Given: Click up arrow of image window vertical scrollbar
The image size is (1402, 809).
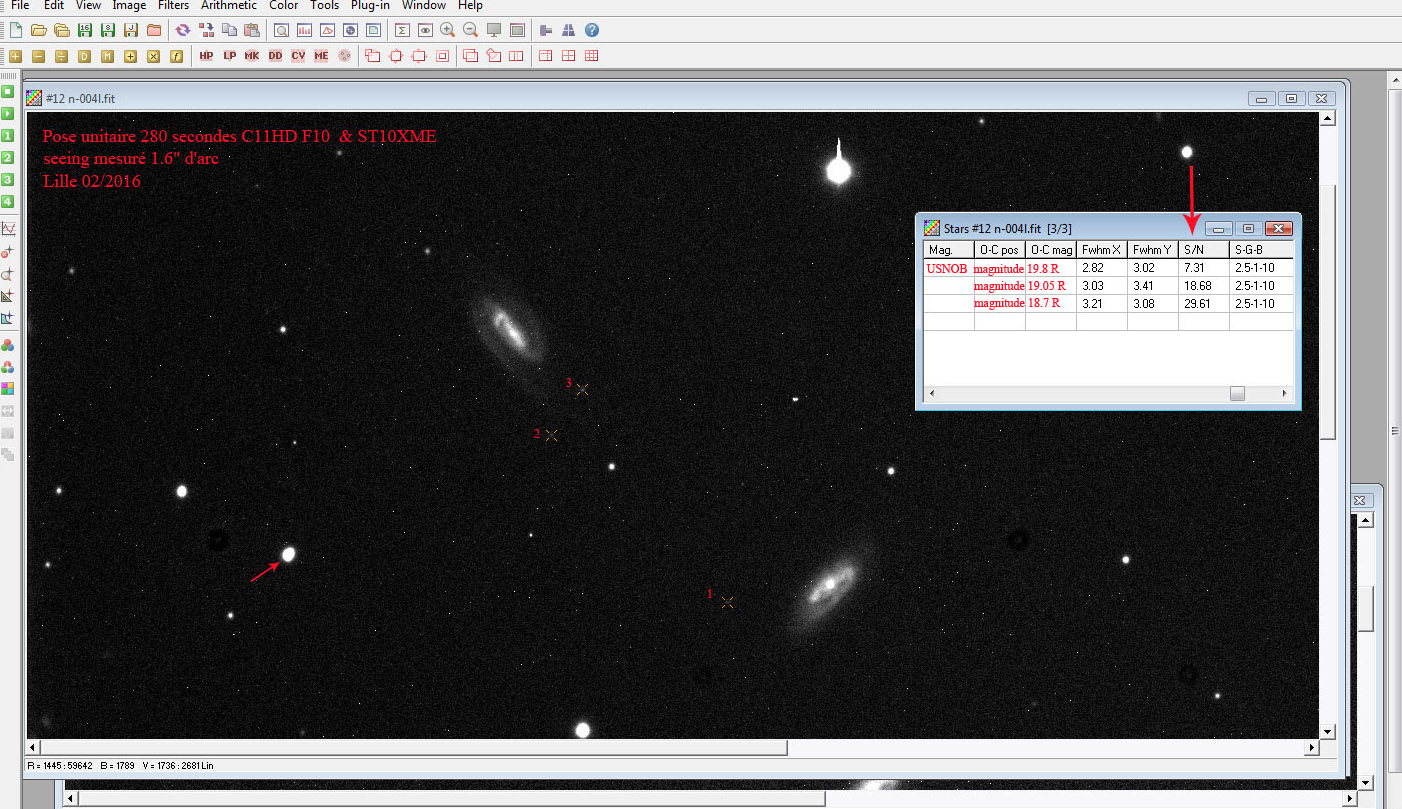Looking at the screenshot, I should point(1328,119).
